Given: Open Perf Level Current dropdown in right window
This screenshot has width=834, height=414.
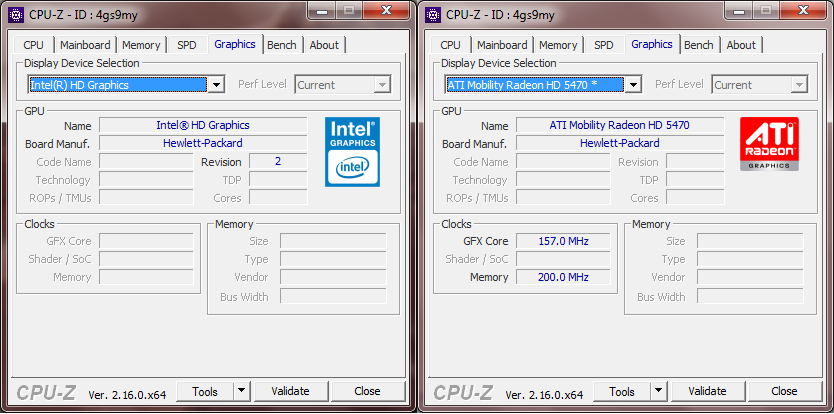Looking at the screenshot, I should [x=760, y=85].
